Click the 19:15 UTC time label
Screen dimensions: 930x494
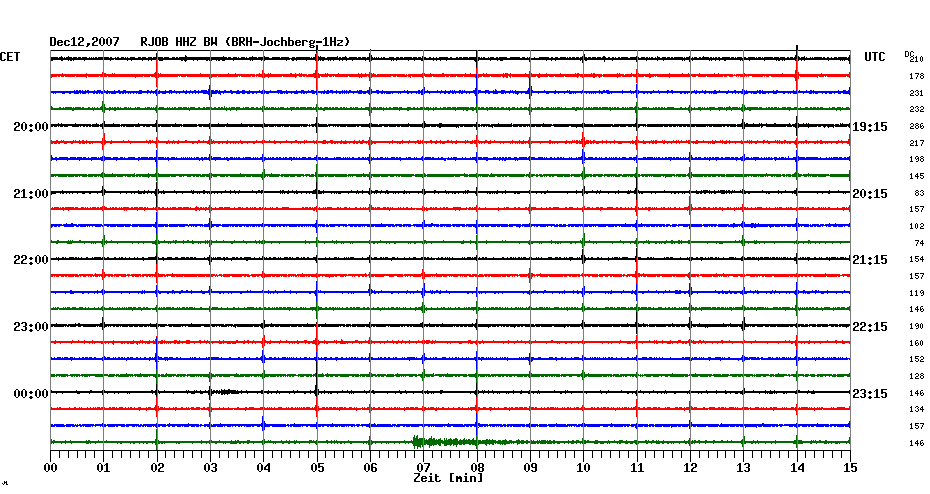870,127
